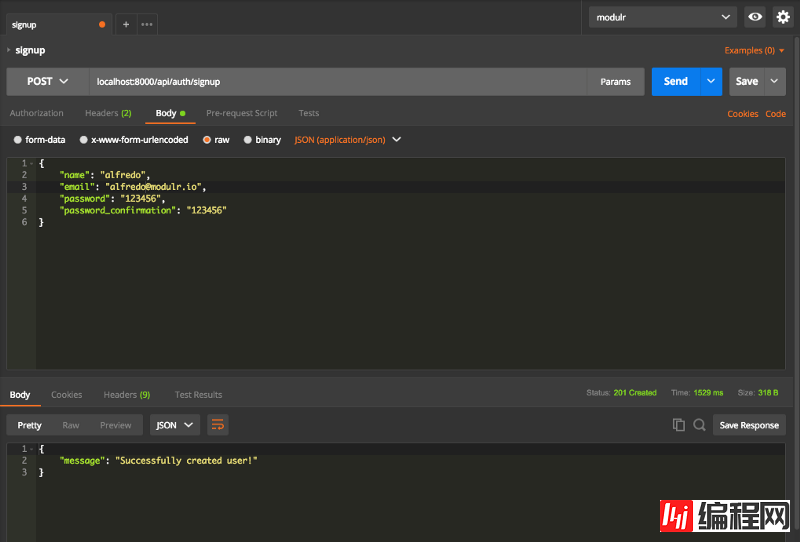Click the "email" line in request body
This screenshot has width=800, height=542.
point(133,187)
